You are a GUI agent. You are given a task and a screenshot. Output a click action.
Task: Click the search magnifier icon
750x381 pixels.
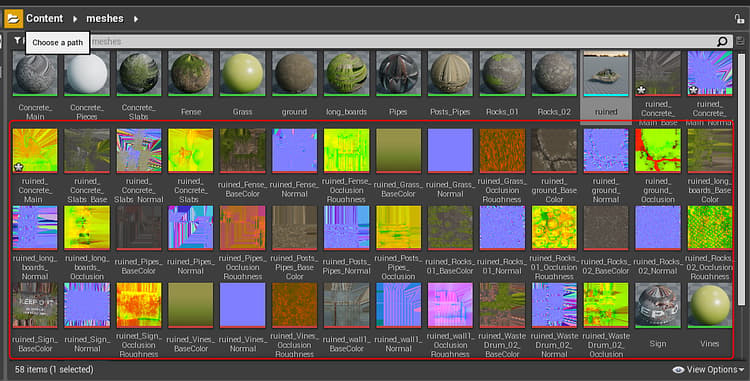(x=722, y=42)
